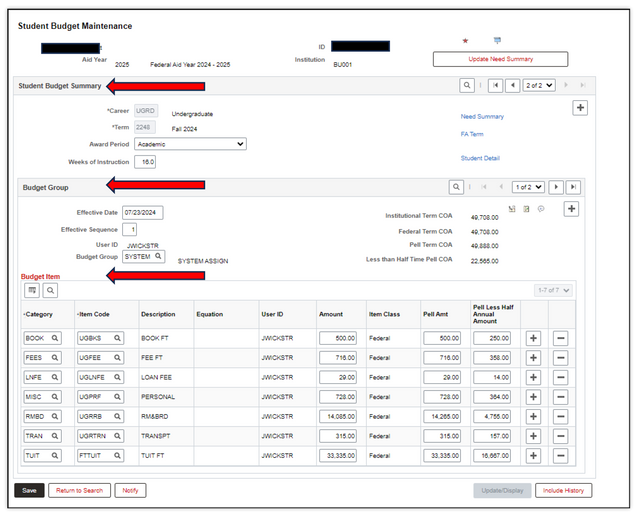Click the Item Code column header
636x515 pixels.
(x=93, y=314)
